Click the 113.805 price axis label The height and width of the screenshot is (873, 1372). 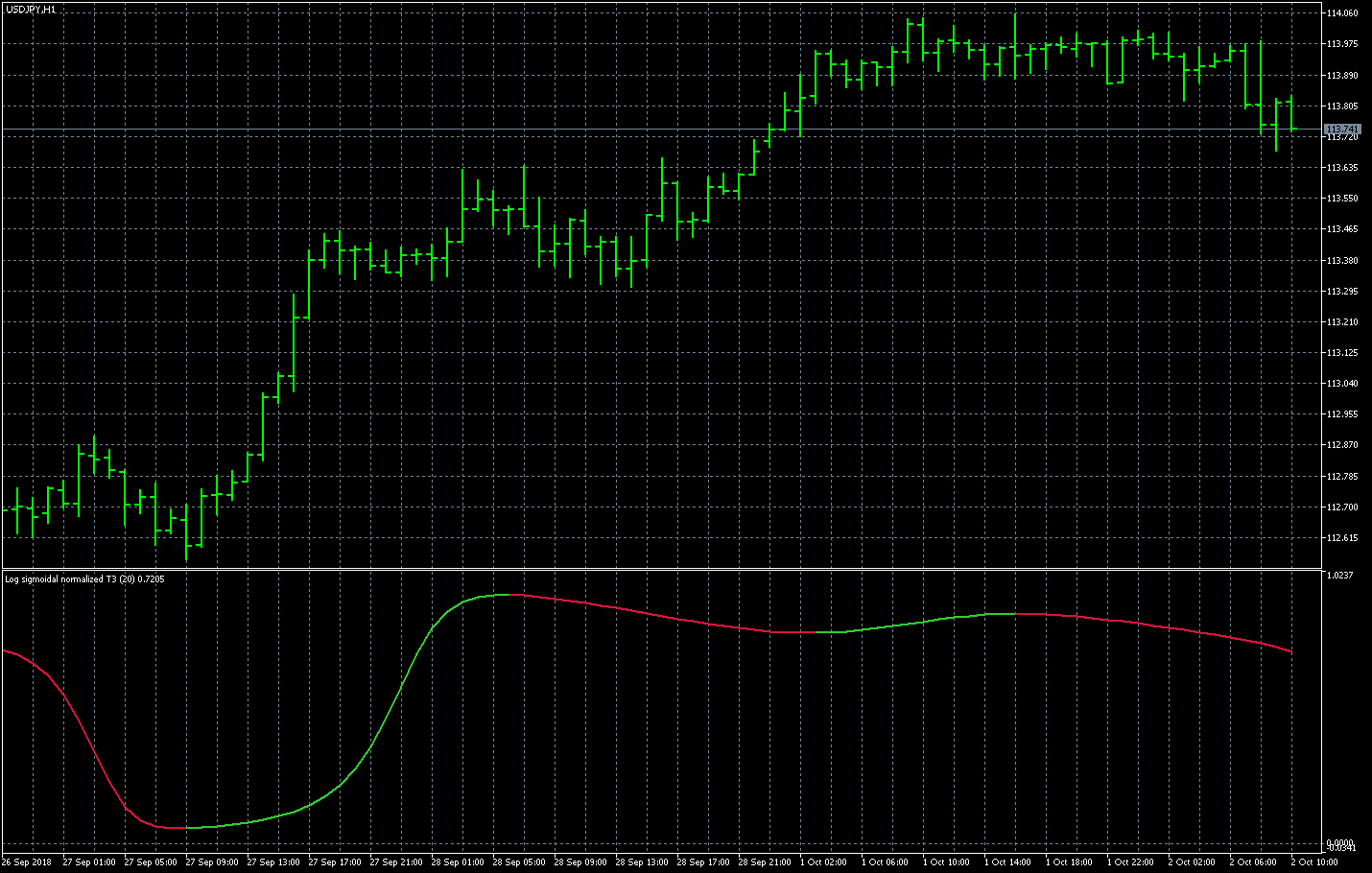click(x=1342, y=106)
